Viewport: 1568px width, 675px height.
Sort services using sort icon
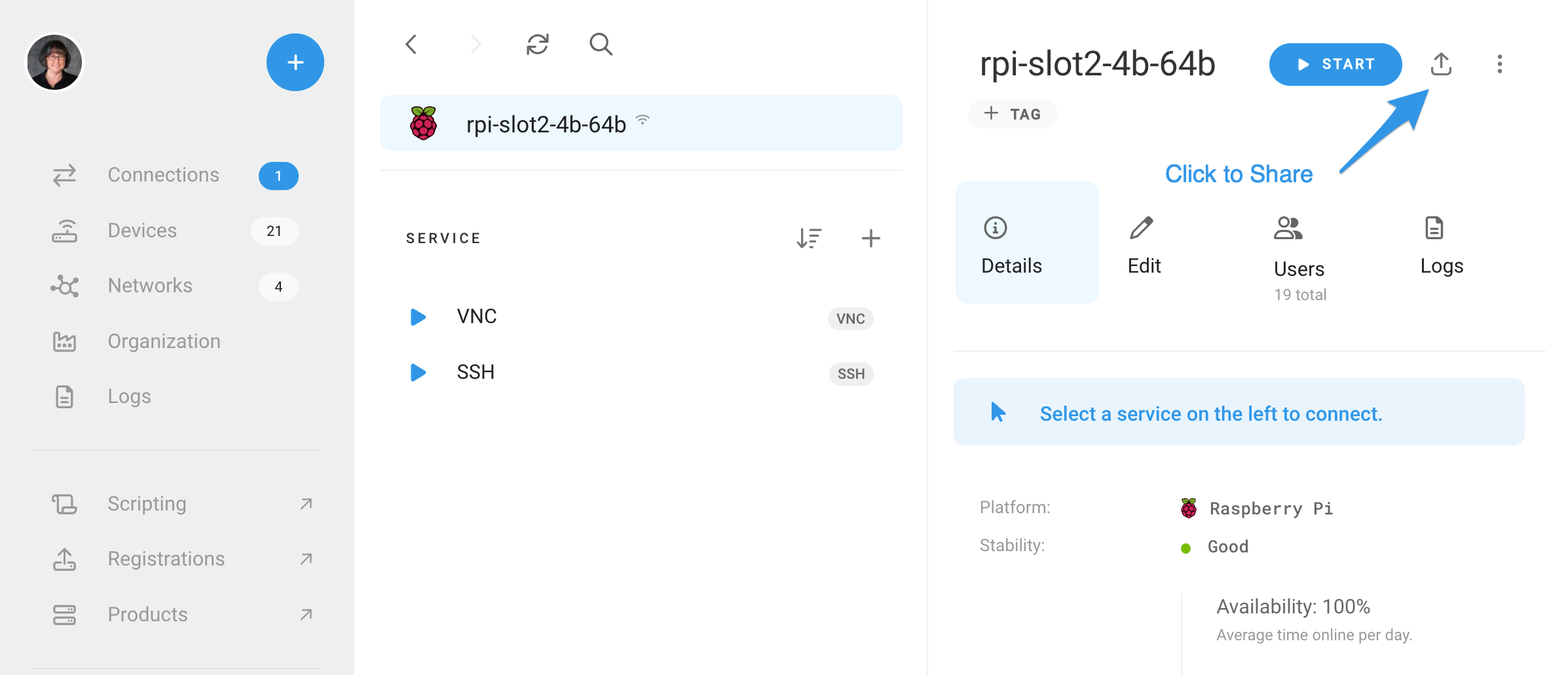click(x=810, y=238)
